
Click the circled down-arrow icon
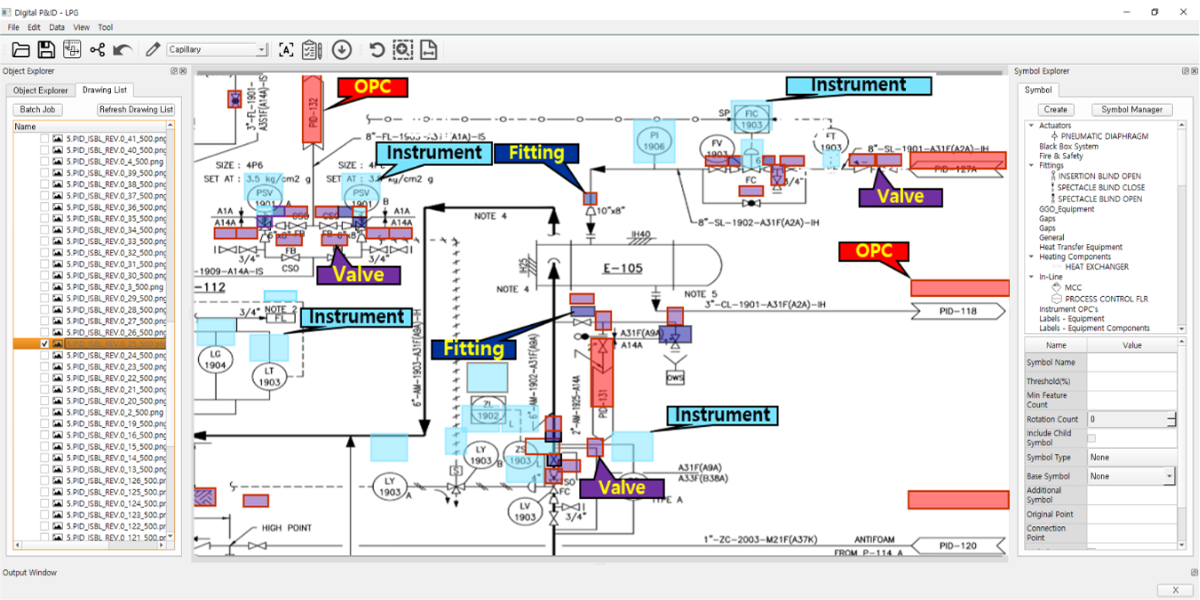(341, 50)
